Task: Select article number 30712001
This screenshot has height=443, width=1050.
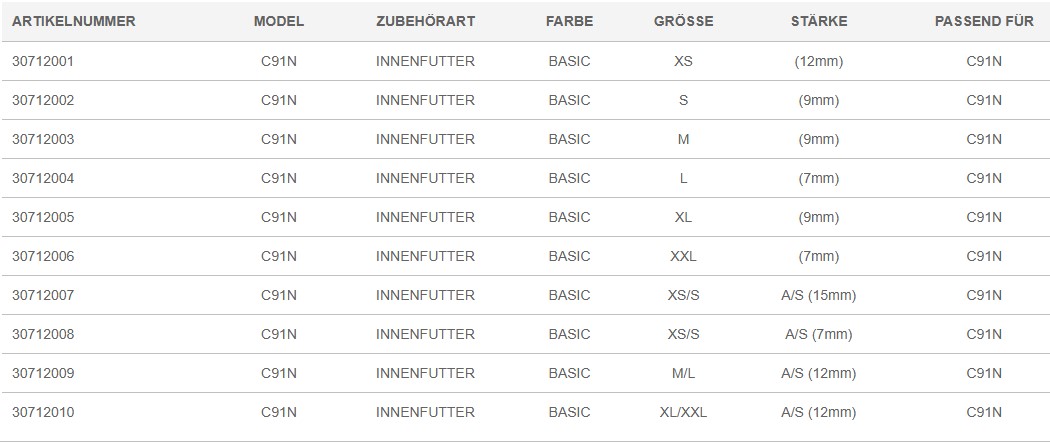Action: tap(43, 62)
